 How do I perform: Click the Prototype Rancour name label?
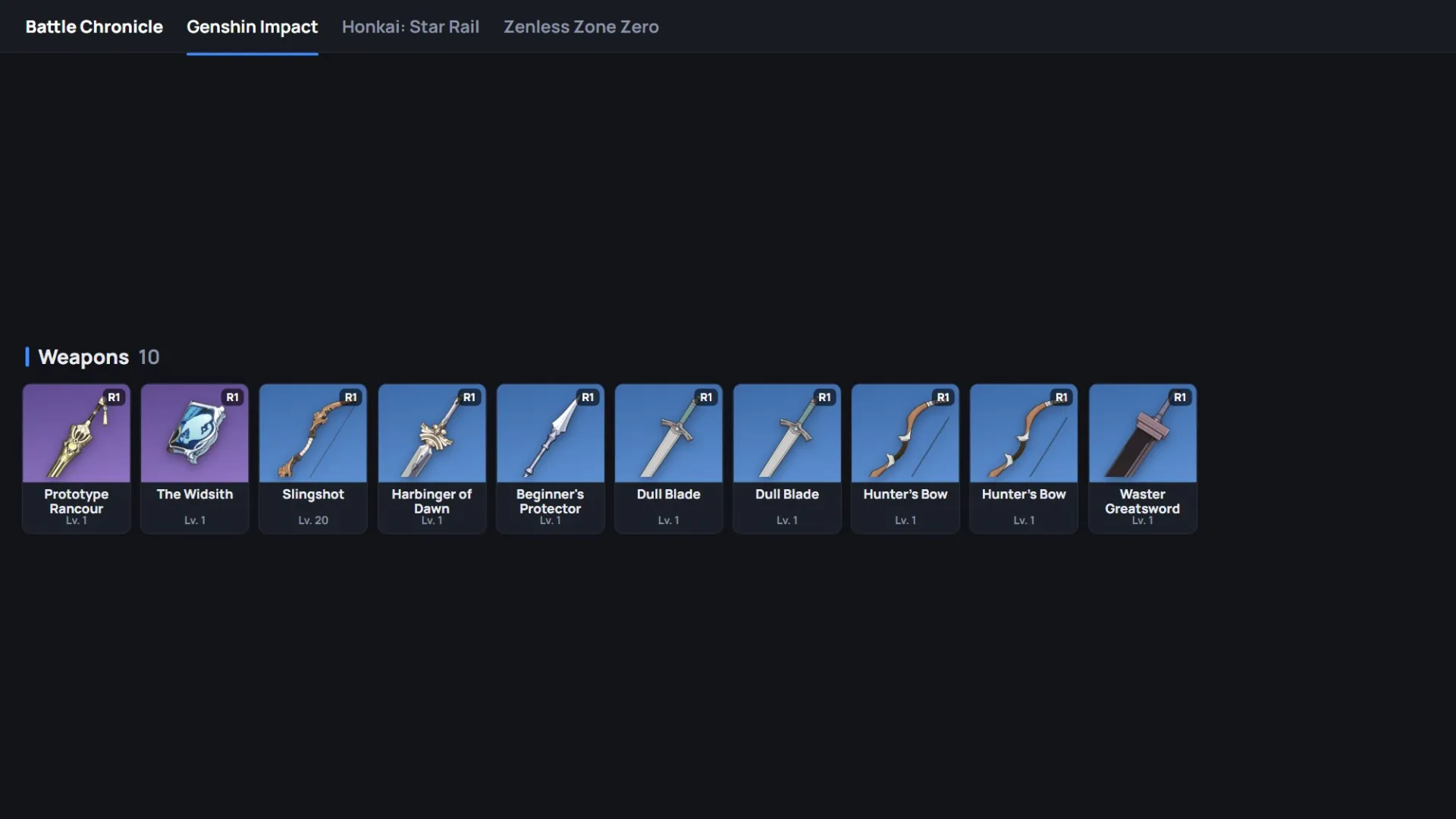click(76, 501)
